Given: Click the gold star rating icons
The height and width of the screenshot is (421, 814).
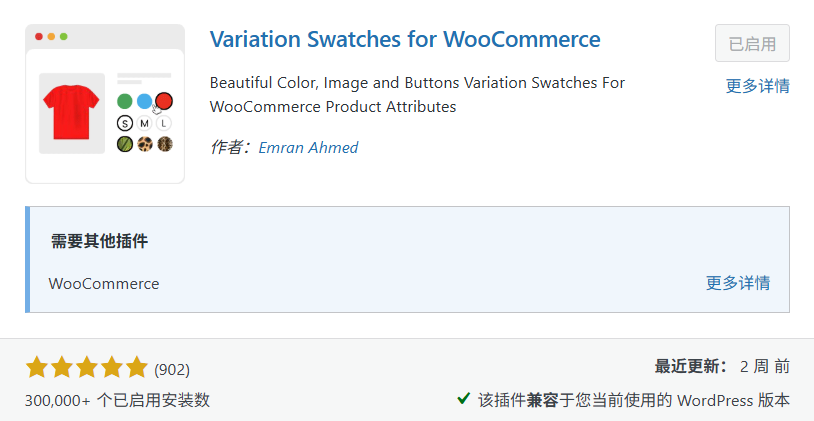Looking at the screenshot, I should tap(87, 368).
